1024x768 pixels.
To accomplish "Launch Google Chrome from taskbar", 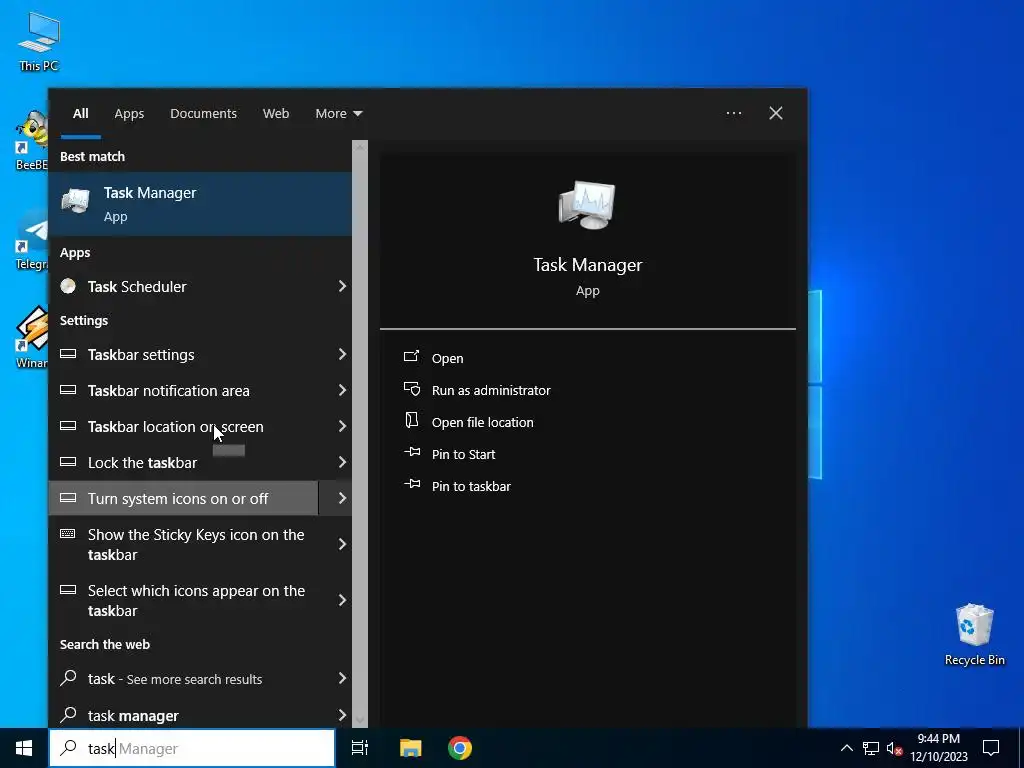I will tap(460, 748).
